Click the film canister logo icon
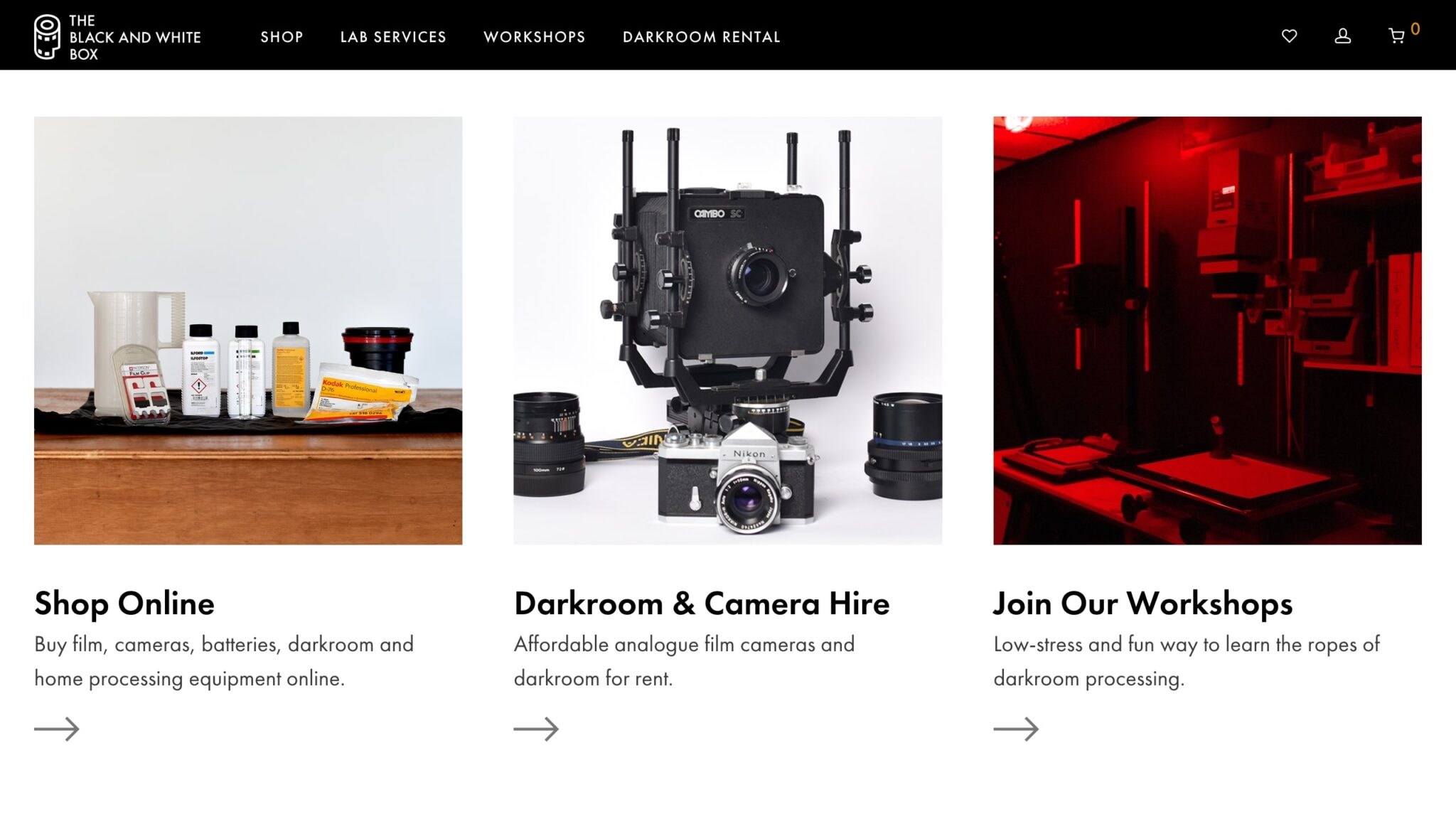 pyautogui.click(x=47, y=36)
